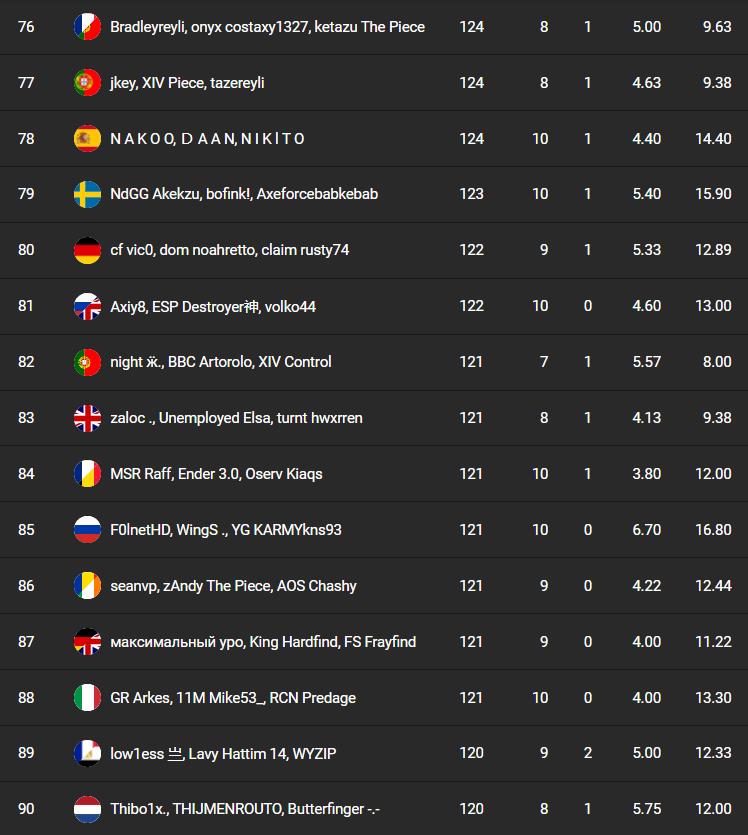Image resolution: width=748 pixels, height=835 pixels.
Task: Click Portugal flag beside jkey team
Action: (x=88, y=83)
